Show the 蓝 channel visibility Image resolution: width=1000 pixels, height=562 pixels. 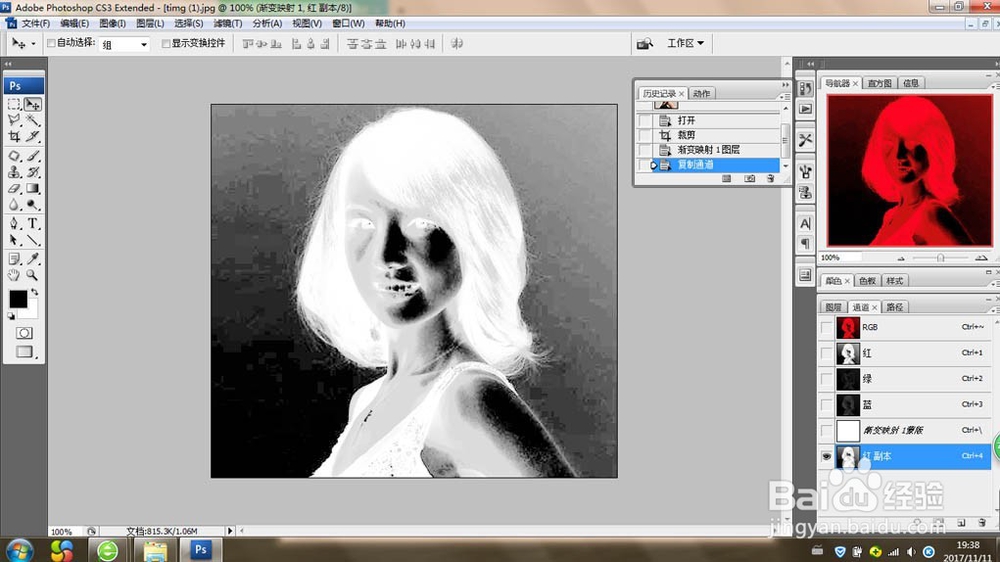[827, 404]
